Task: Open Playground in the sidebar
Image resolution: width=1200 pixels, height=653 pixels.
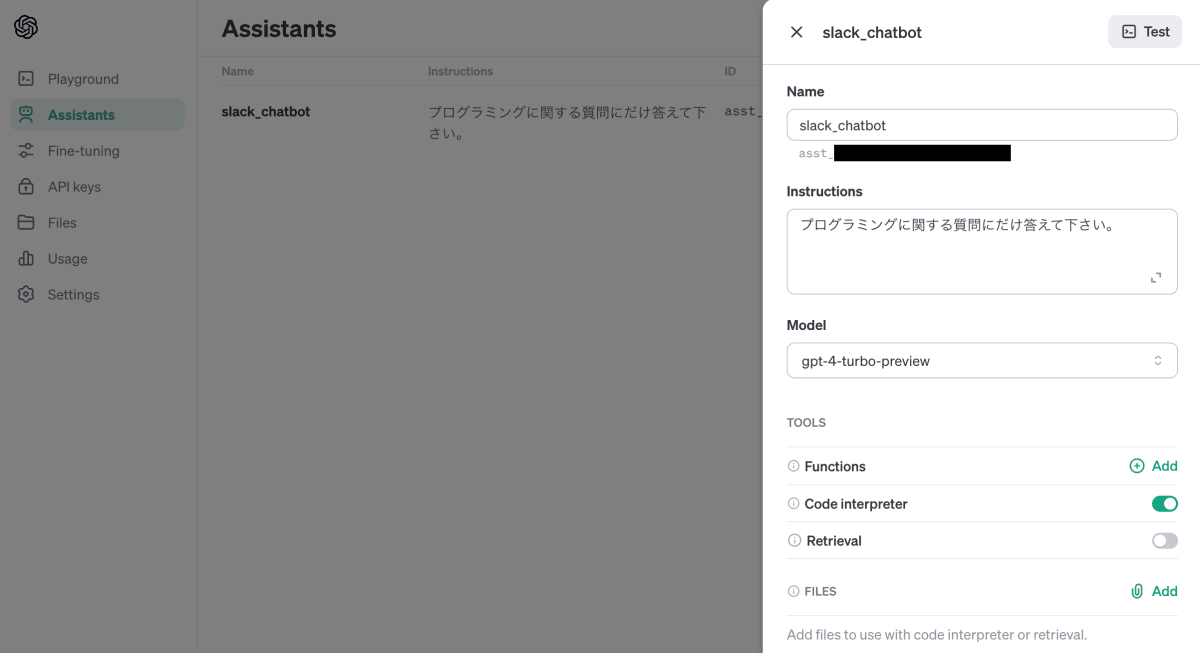Action: click(x=97, y=79)
